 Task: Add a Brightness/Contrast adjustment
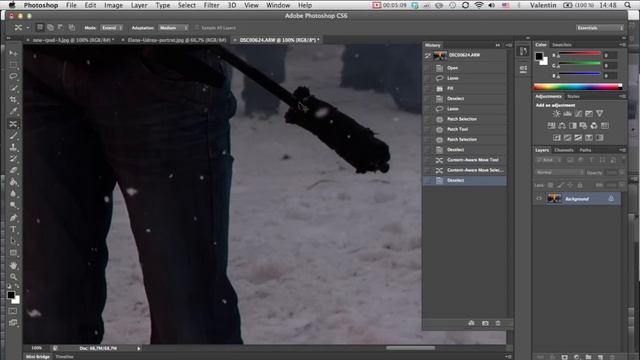click(x=556, y=114)
